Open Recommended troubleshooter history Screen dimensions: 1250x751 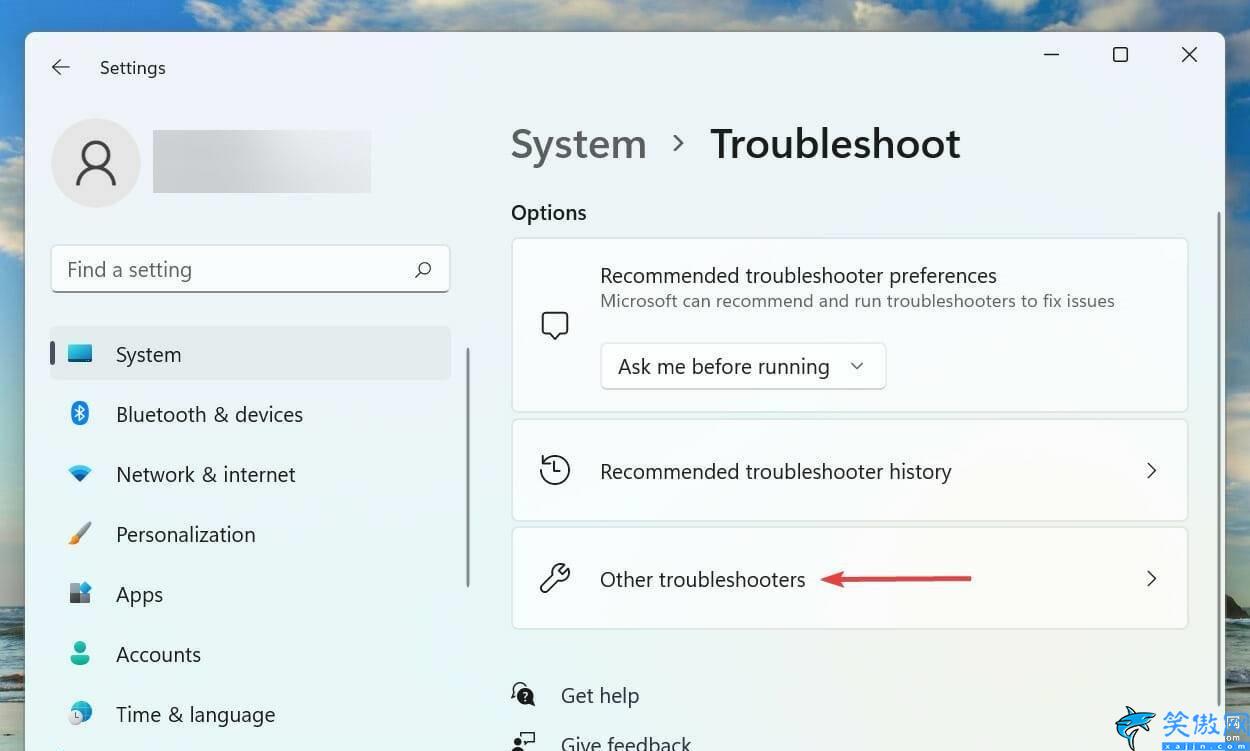click(x=849, y=470)
